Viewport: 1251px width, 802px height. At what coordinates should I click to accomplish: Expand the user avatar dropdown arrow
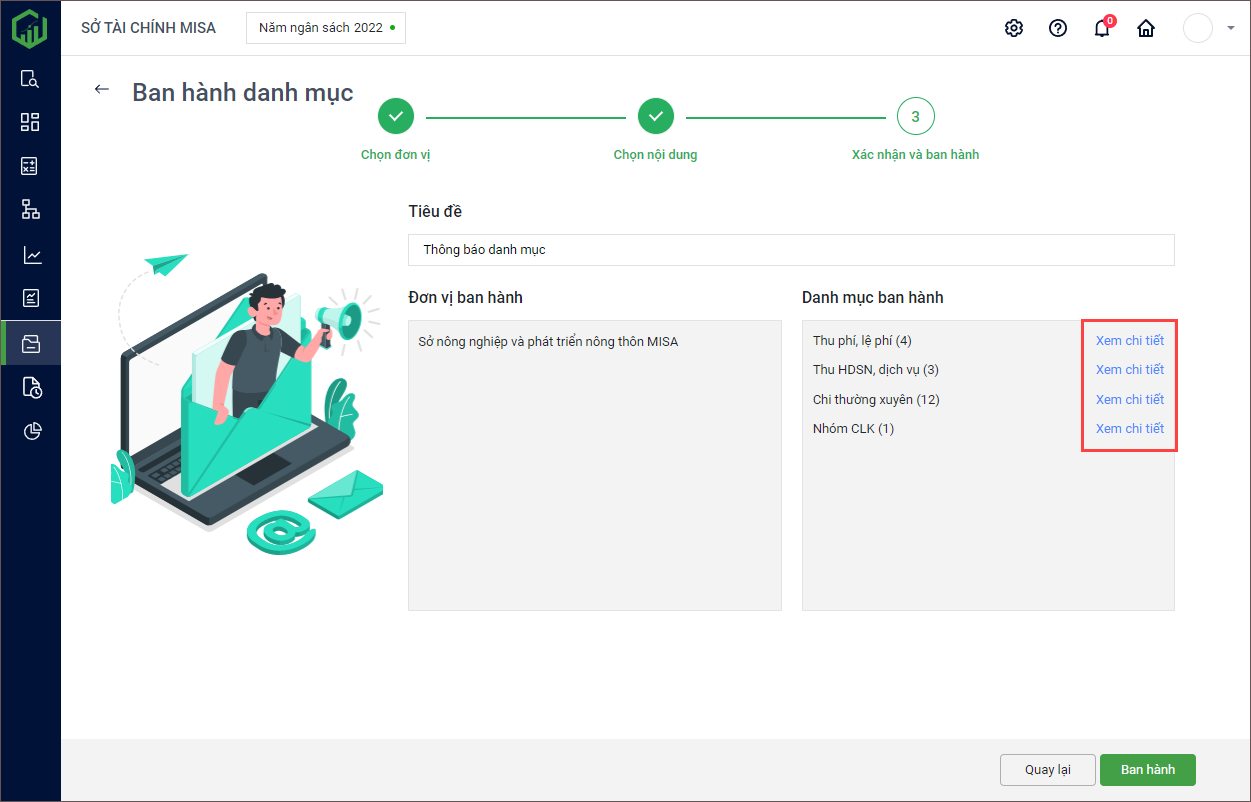coord(1230,28)
